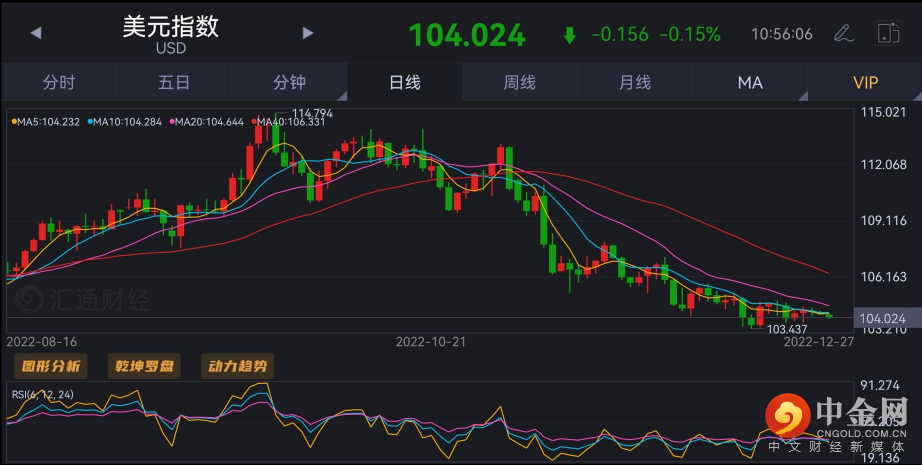
Task: Click the layout toggle icon at top right
Action: (887, 33)
